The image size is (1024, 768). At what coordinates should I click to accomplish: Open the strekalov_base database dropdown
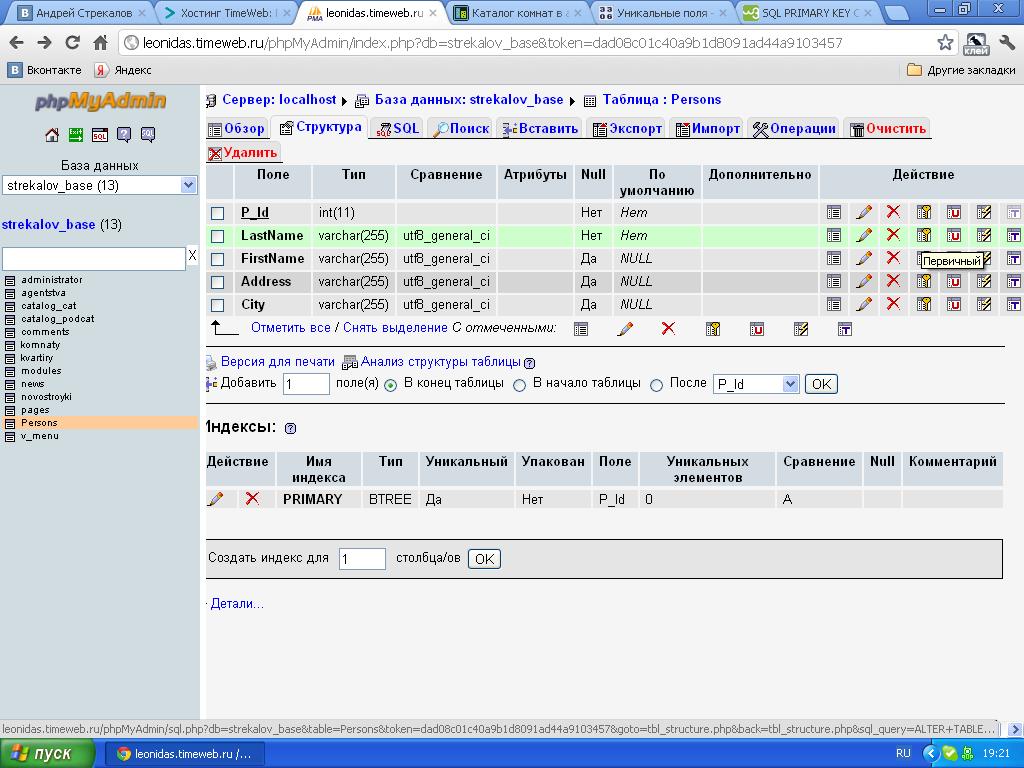(x=100, y=185)
